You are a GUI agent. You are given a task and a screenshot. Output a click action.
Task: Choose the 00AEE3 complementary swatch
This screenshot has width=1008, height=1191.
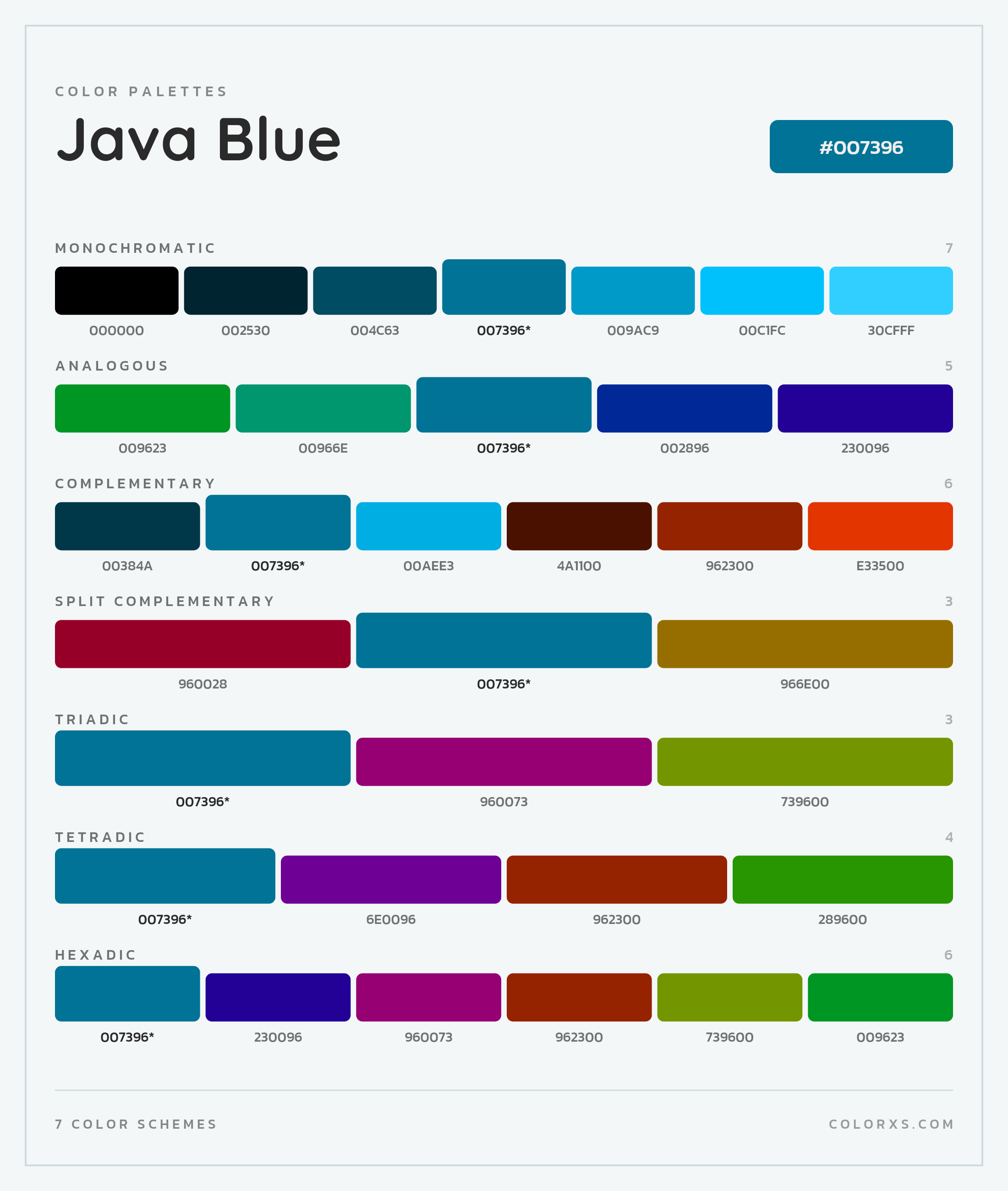pos(428,526)
